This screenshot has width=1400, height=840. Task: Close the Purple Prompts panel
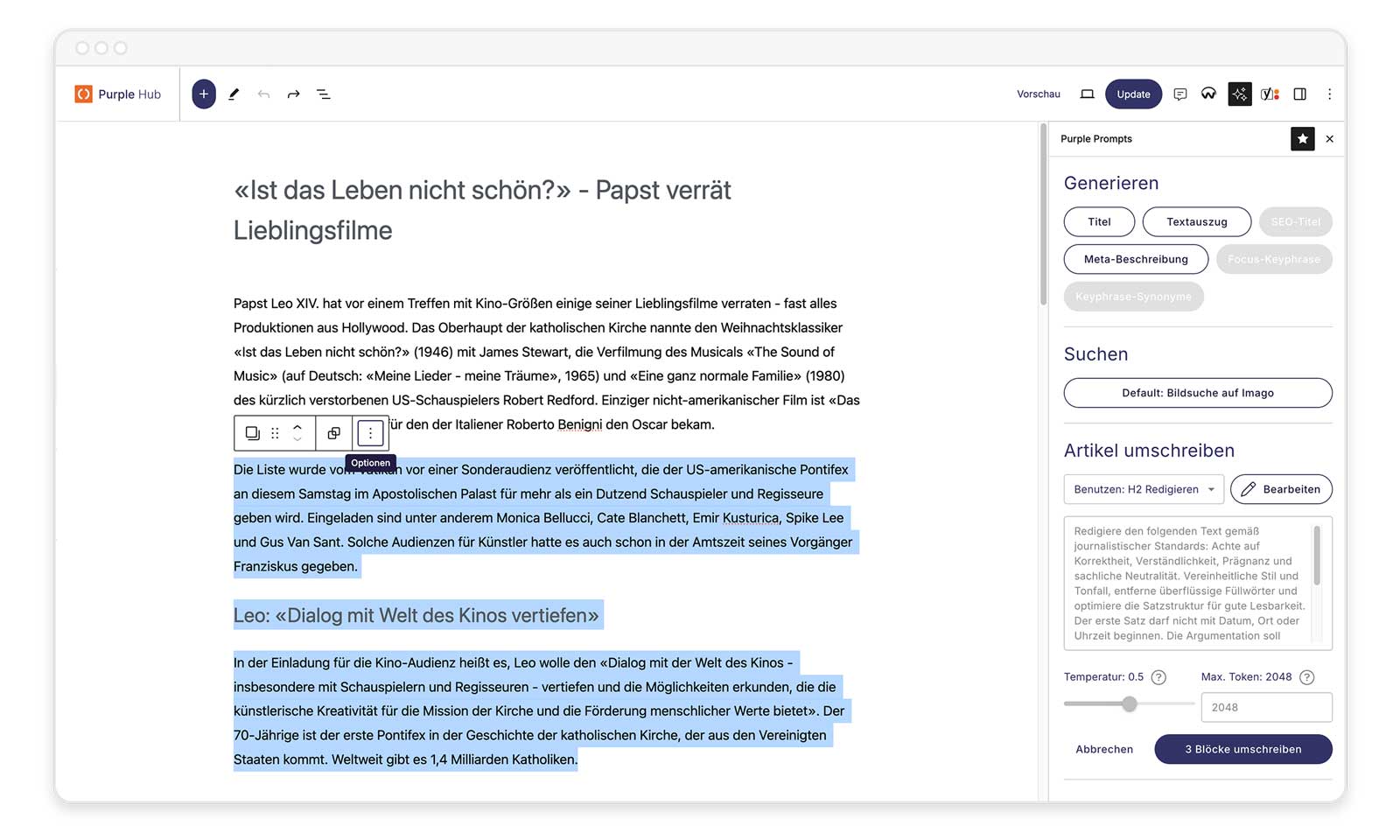pyautogui.click(x=1330, y=138)
